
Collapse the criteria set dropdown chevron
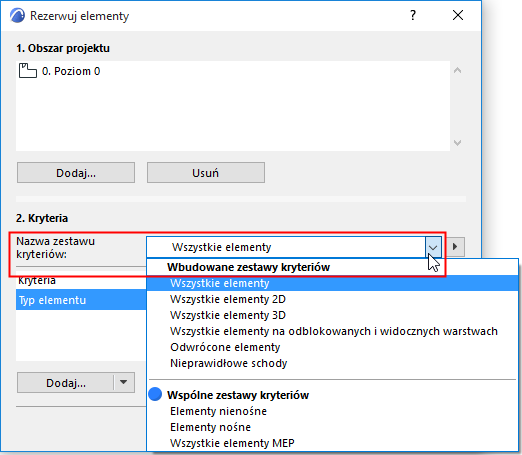tap(433, 247)
